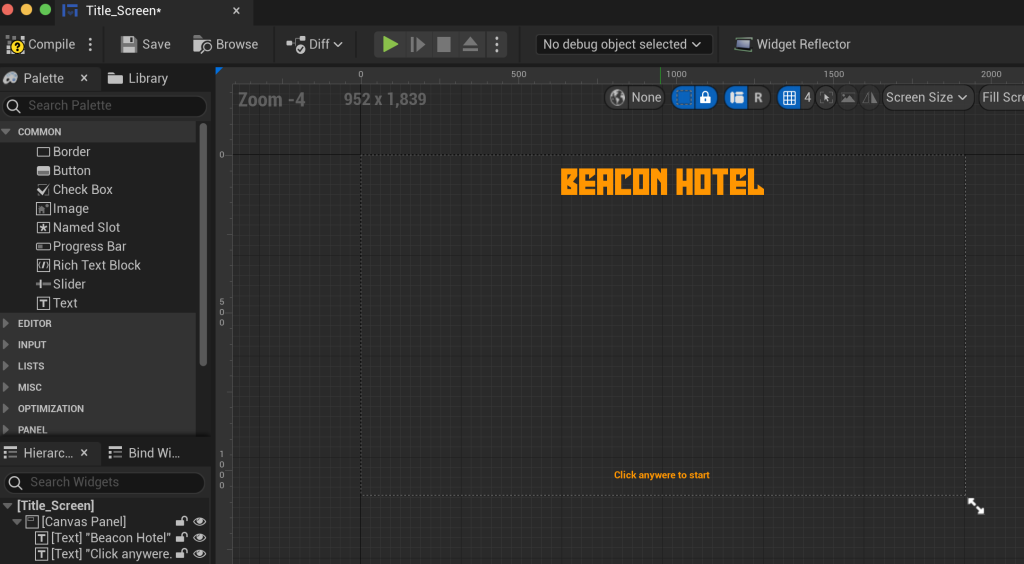Click the localization globe icon
This screenshot has height=564, width=1024.
(x=618, y=97)
